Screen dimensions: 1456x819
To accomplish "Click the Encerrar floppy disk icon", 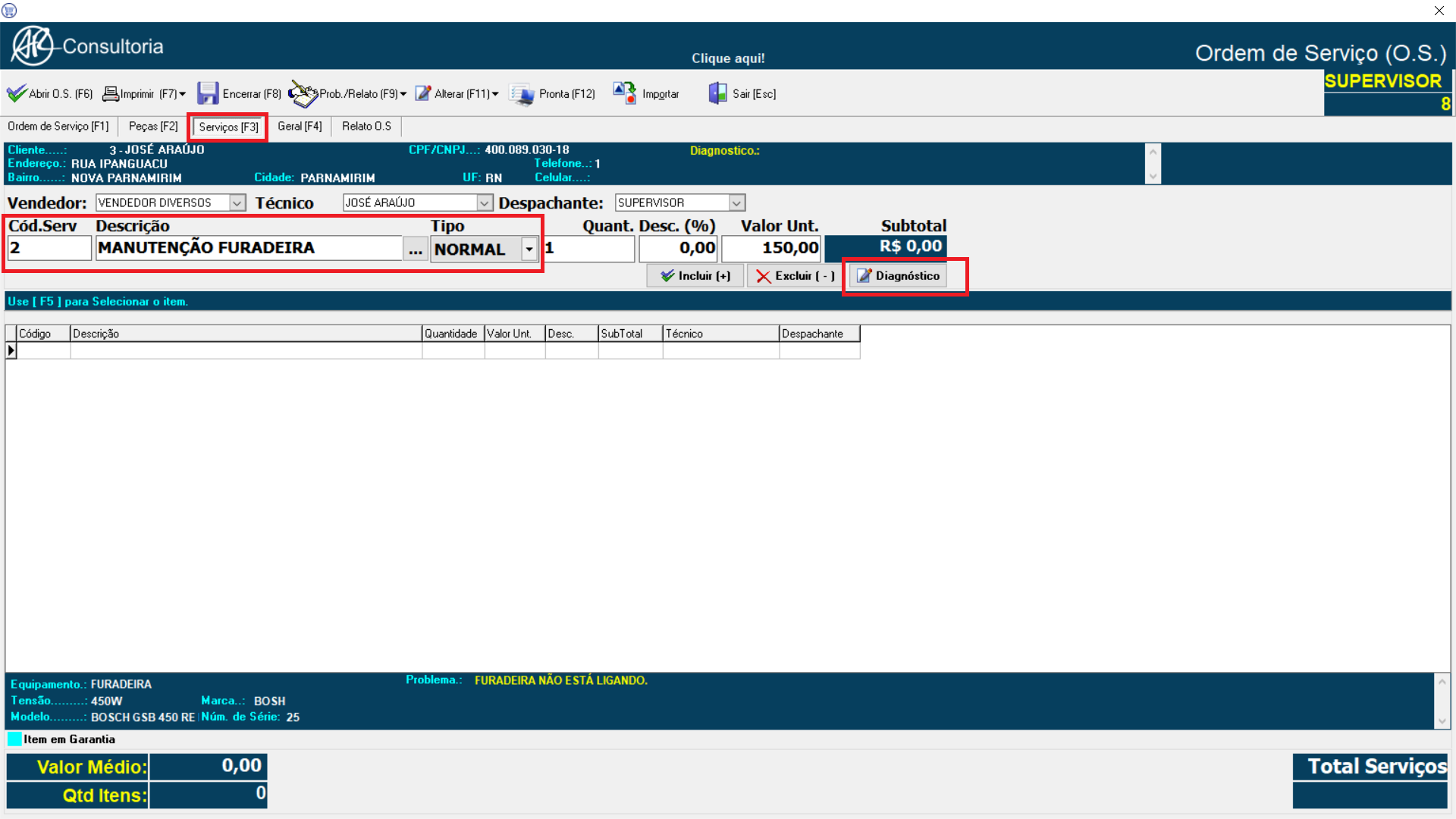I will (x=207, y=93).
